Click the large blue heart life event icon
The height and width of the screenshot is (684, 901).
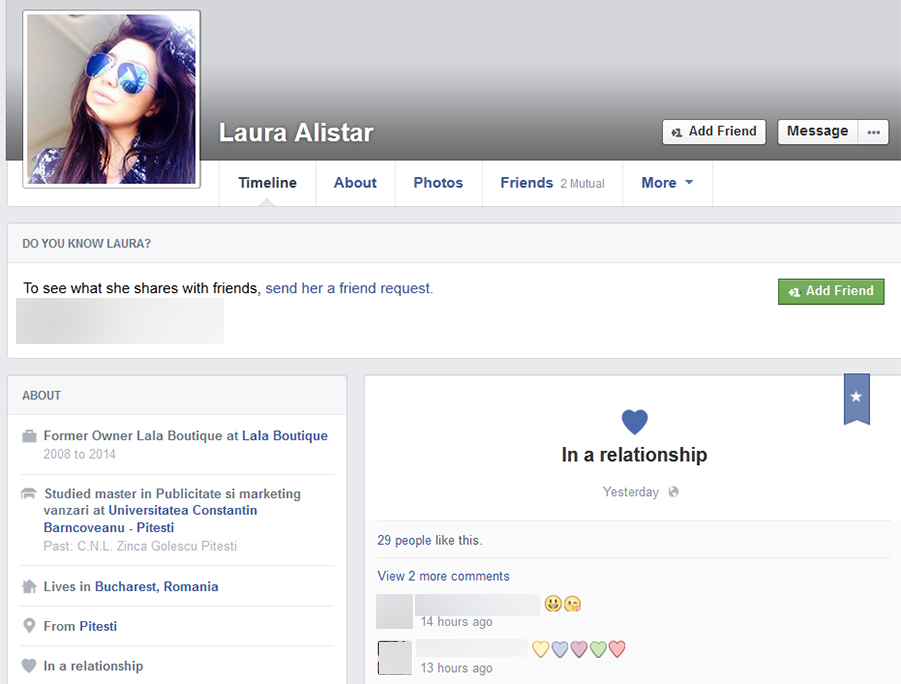634,422
